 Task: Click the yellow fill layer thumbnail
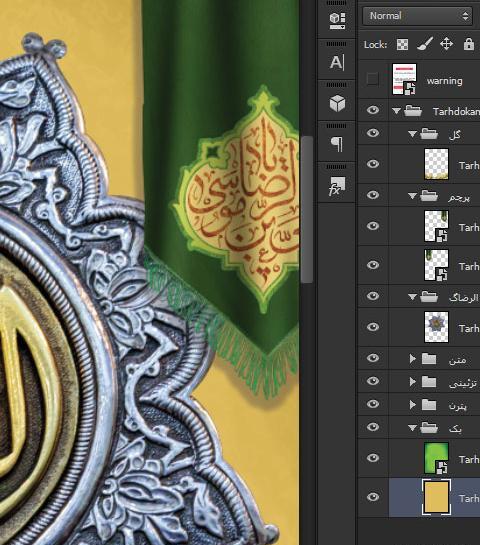pyautogui.click(x=437, y=497)
